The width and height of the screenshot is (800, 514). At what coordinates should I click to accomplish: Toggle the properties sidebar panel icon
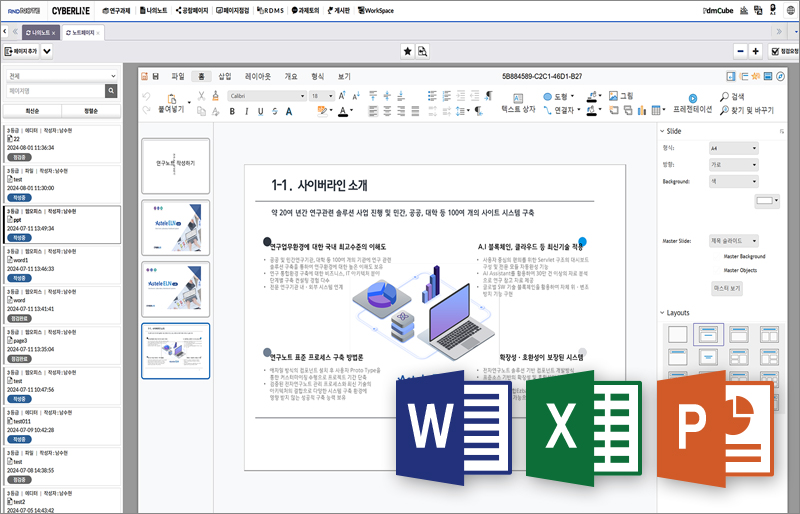731,76
